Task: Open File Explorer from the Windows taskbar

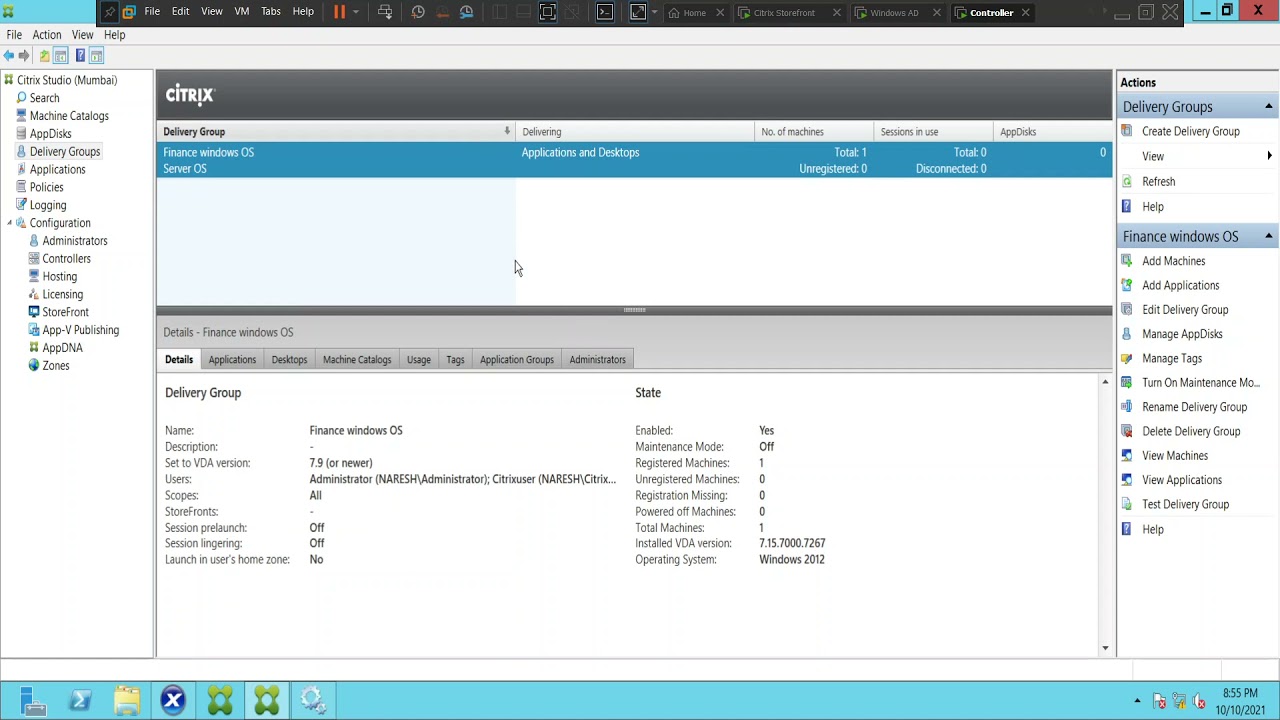Action: [127, 701]
